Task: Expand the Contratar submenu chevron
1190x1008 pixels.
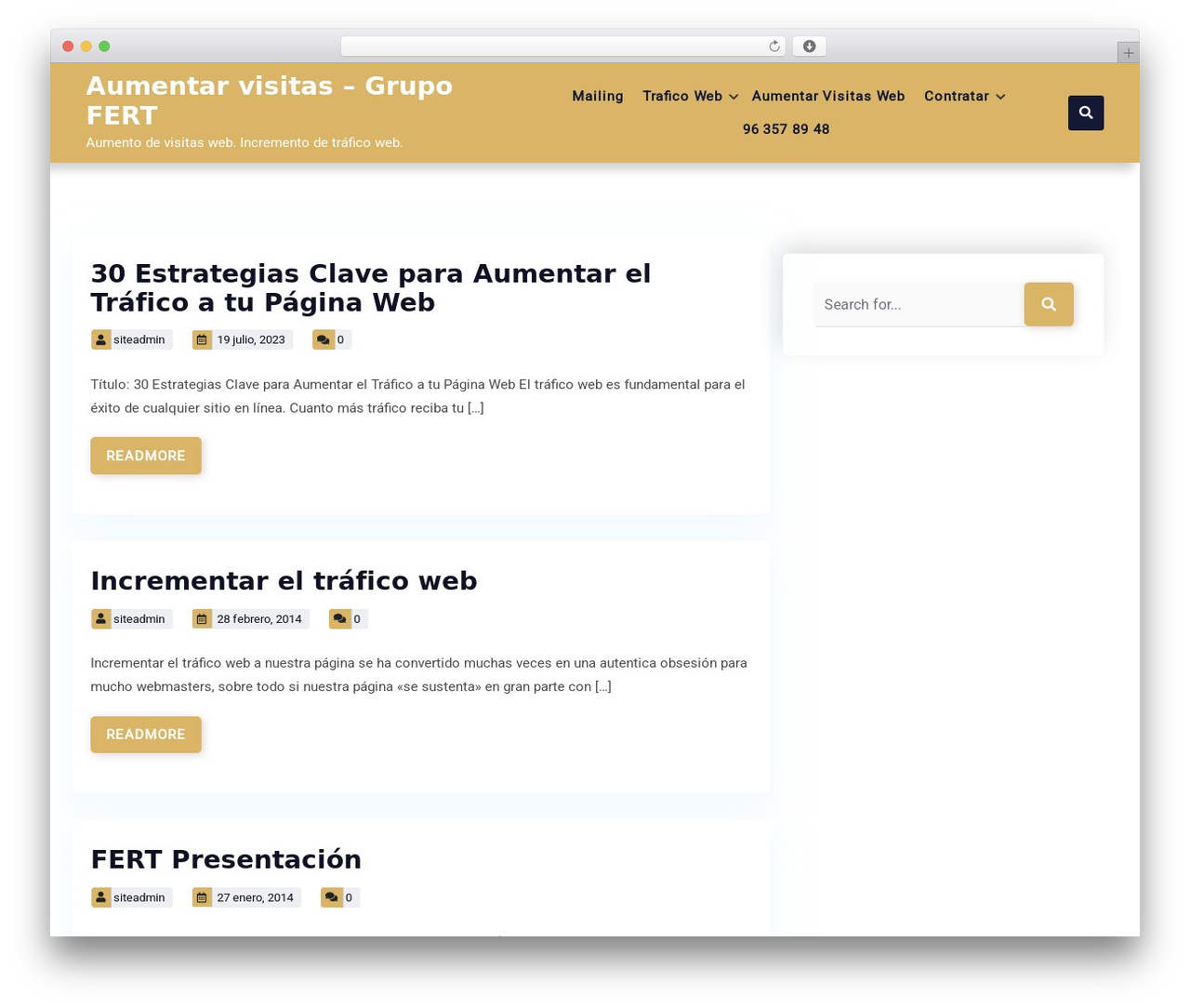Action: click(x=1000, y=97)
